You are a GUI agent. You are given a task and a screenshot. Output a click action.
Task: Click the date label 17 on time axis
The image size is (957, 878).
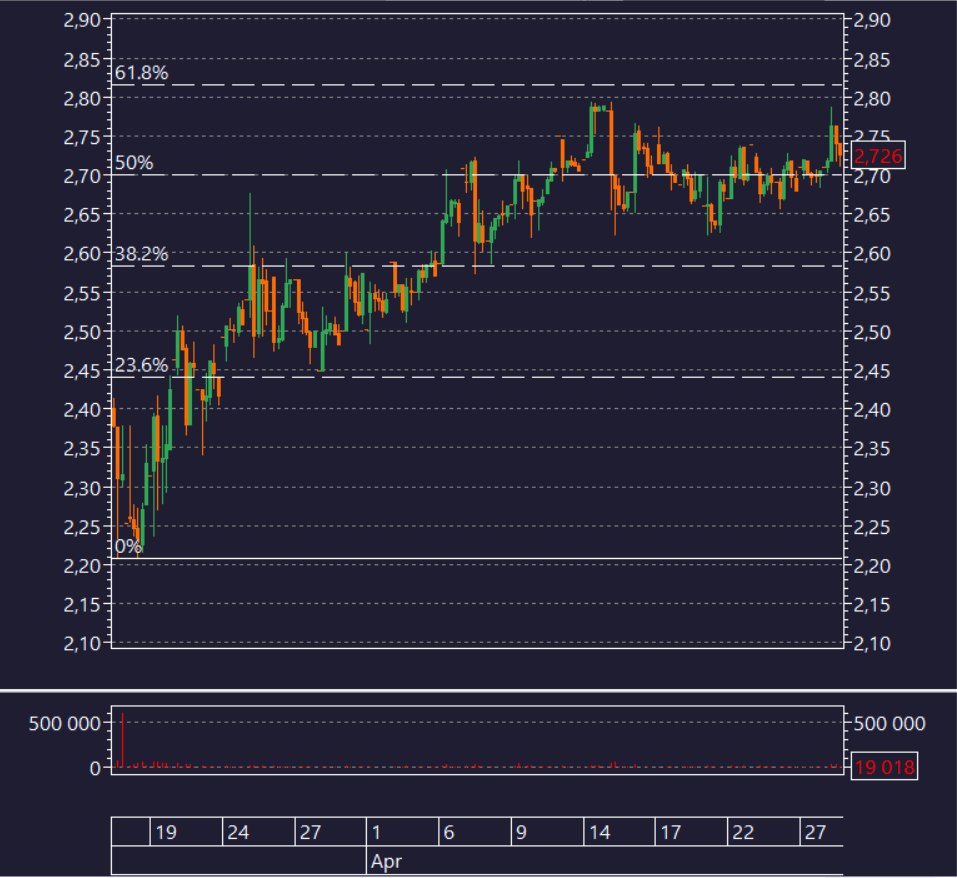click(671, 832)
